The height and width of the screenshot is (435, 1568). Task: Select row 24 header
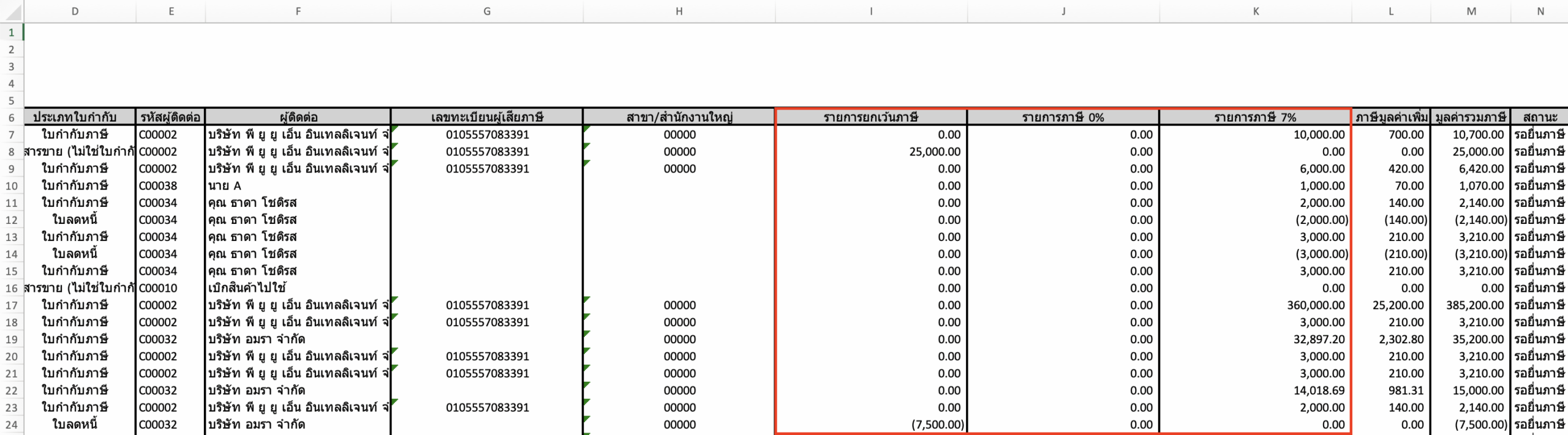pos(12,425)
